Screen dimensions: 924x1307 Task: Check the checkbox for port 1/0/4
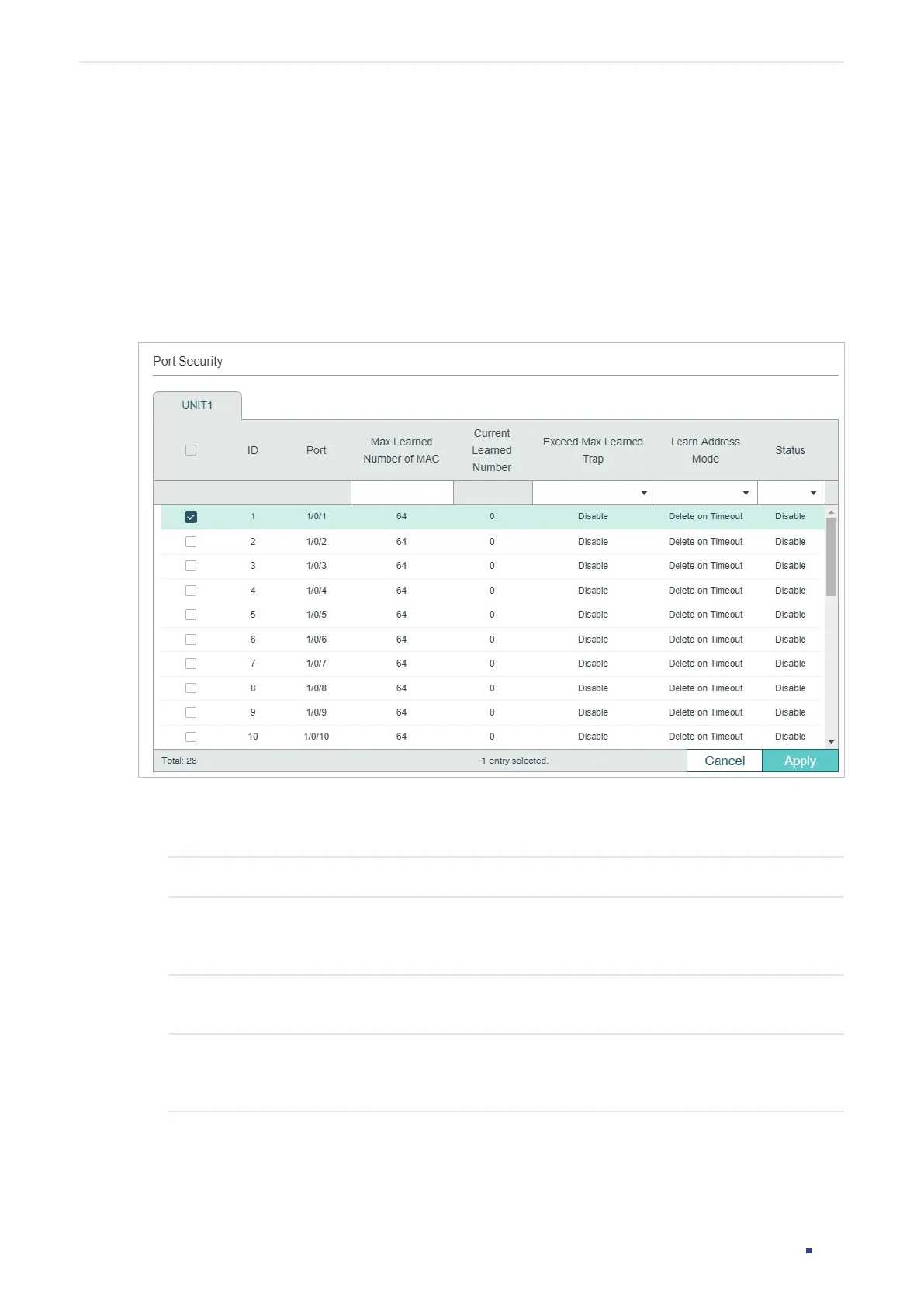(x=191, y=591)
